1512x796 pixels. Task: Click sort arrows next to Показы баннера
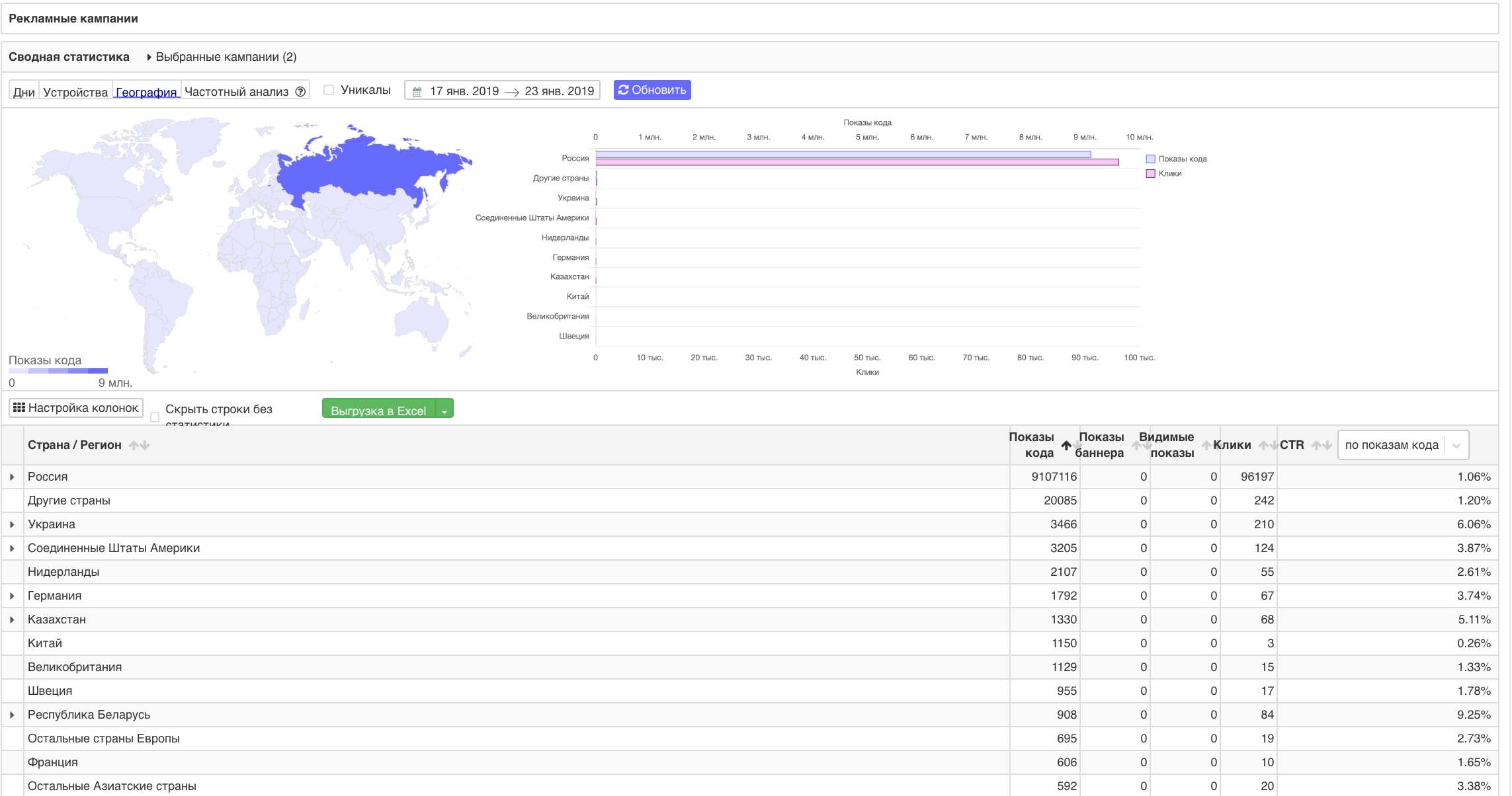click(1140, 445)
